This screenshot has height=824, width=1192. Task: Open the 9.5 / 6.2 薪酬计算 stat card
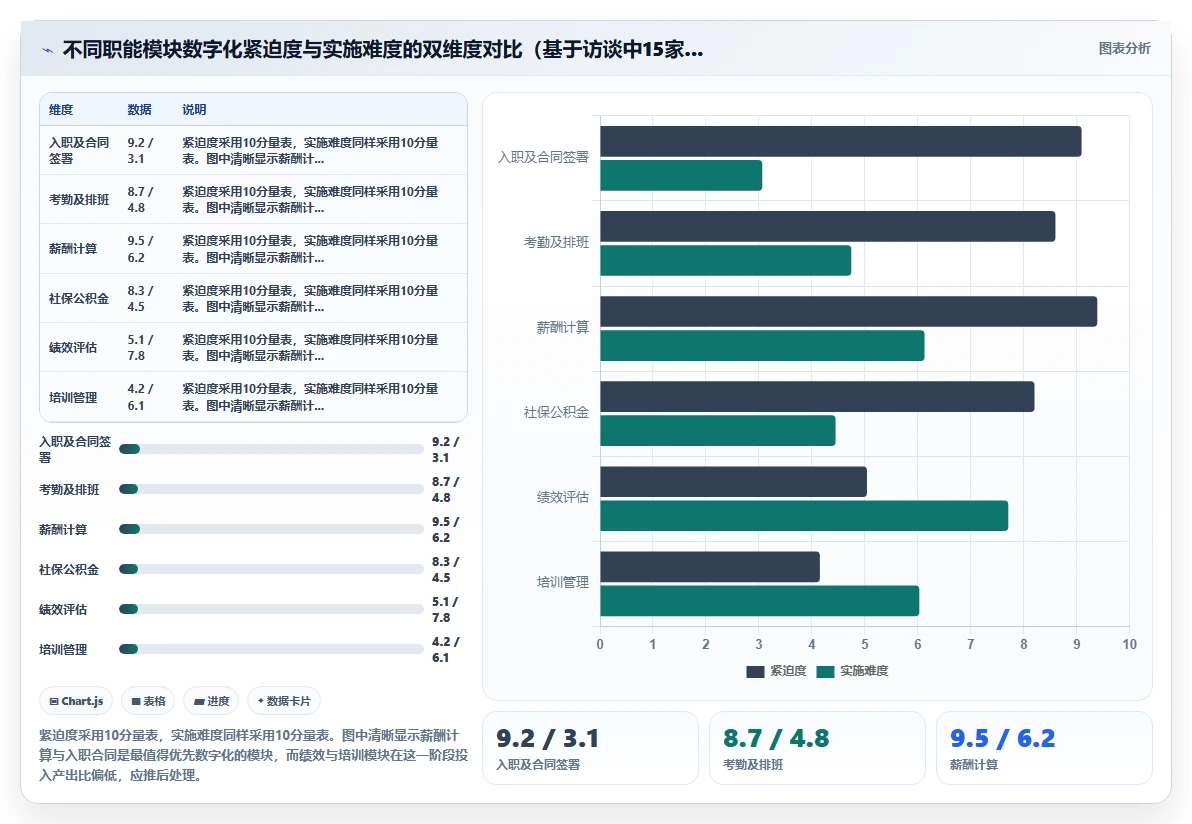(1044, 748)
